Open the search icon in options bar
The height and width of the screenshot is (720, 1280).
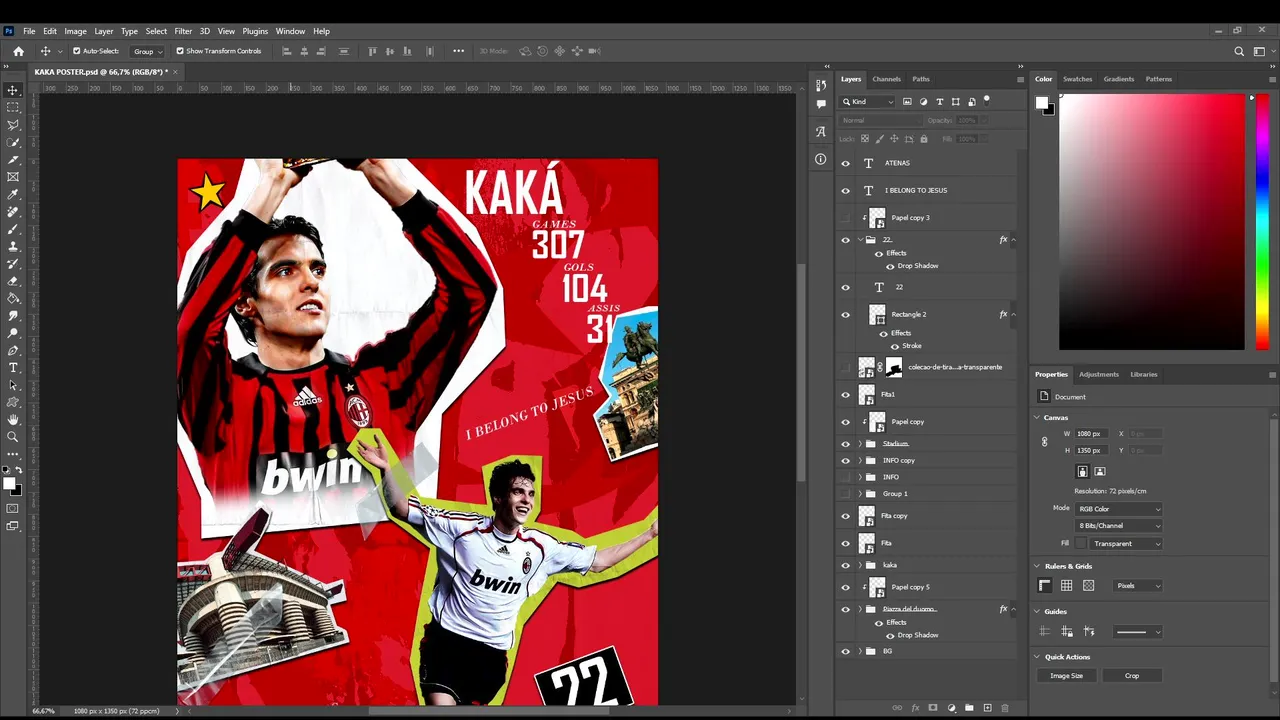(1239, 51)
